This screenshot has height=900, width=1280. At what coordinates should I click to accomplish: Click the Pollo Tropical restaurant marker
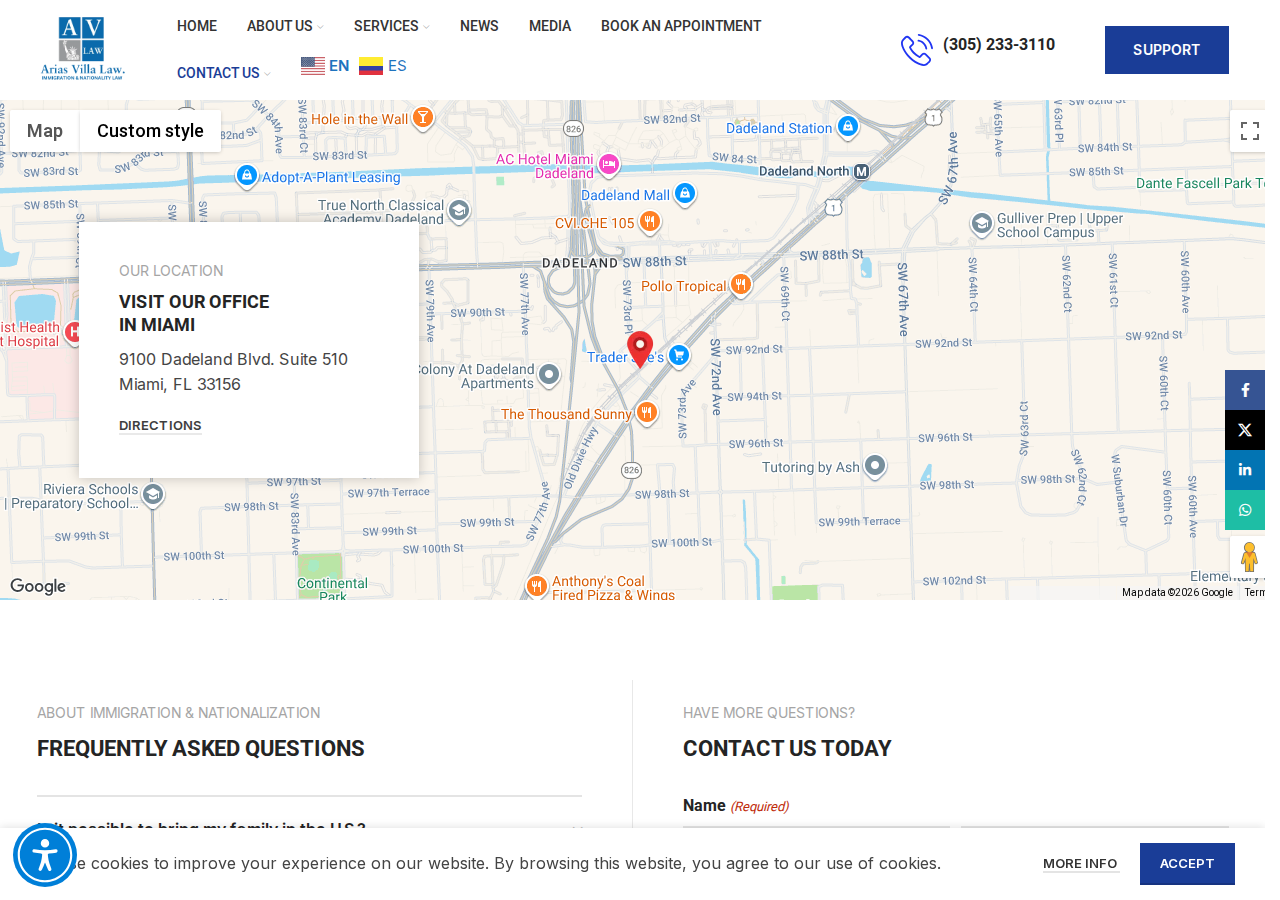click(x=741, y=285)
